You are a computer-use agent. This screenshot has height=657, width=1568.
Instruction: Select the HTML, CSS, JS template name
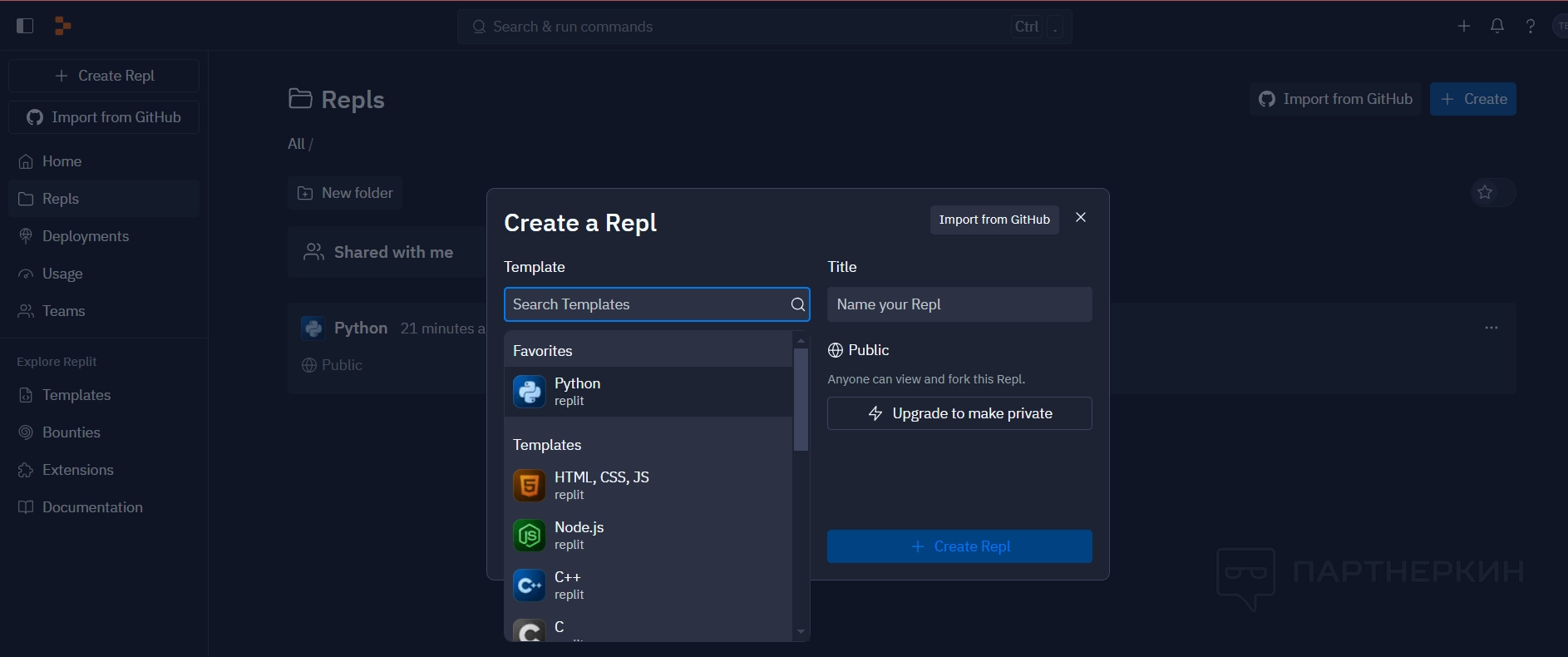coord(602,477)
